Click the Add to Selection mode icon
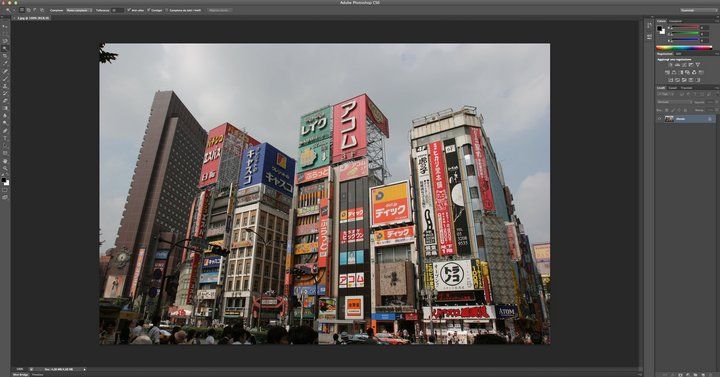The width and height of the screenshot is (720, 377). point(28,10)
